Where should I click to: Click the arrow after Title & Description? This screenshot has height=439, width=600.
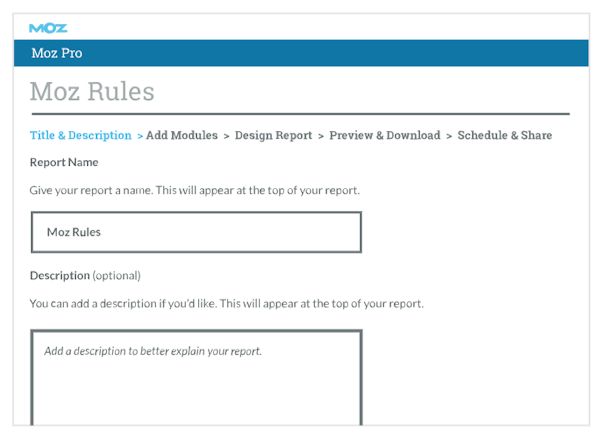pos(140,136)
